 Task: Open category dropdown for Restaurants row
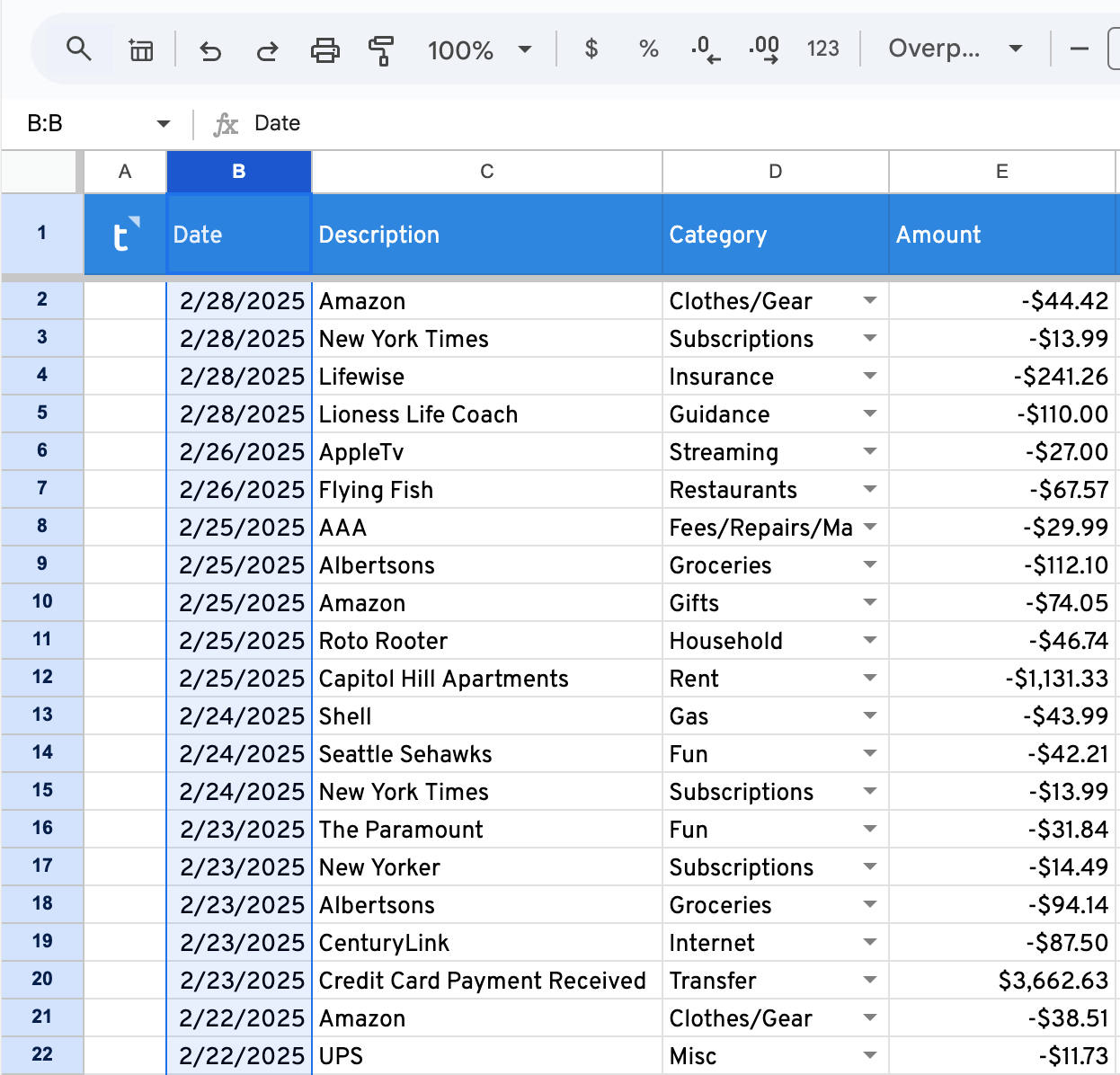point(870,489)
